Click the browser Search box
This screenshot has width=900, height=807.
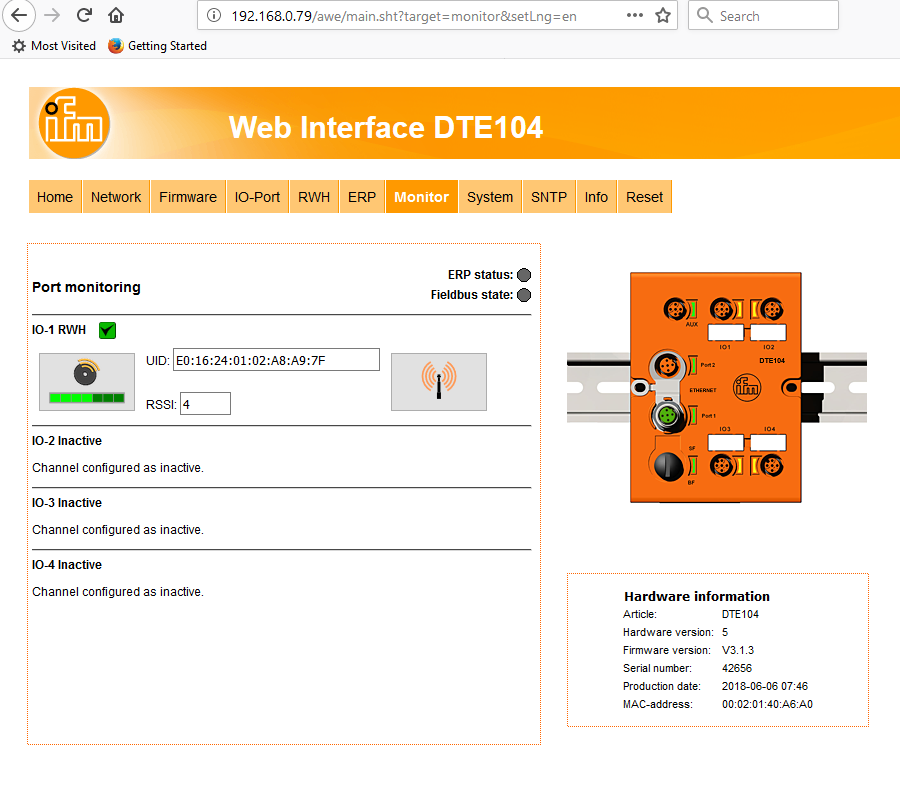(x=763, y=15)
